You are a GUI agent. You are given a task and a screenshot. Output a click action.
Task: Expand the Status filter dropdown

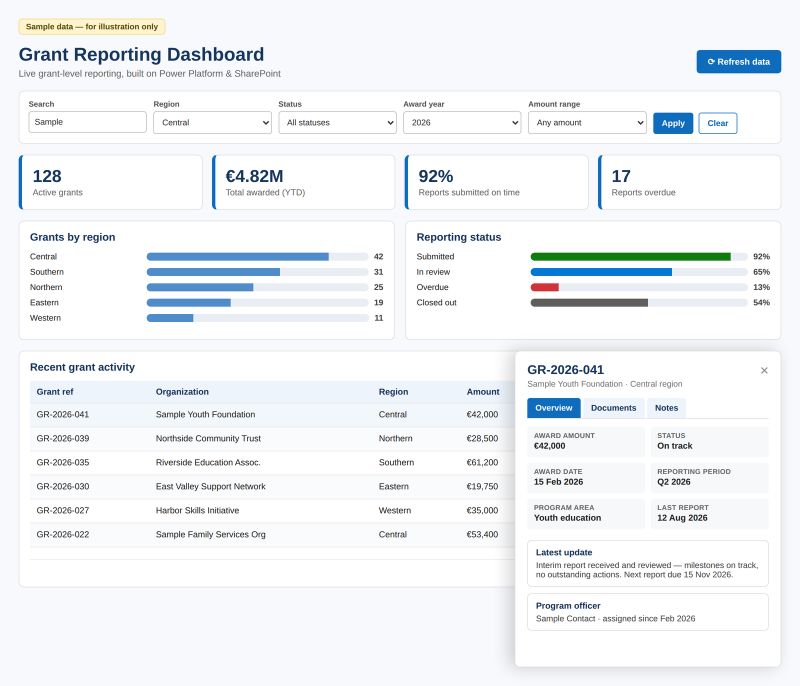337,122
